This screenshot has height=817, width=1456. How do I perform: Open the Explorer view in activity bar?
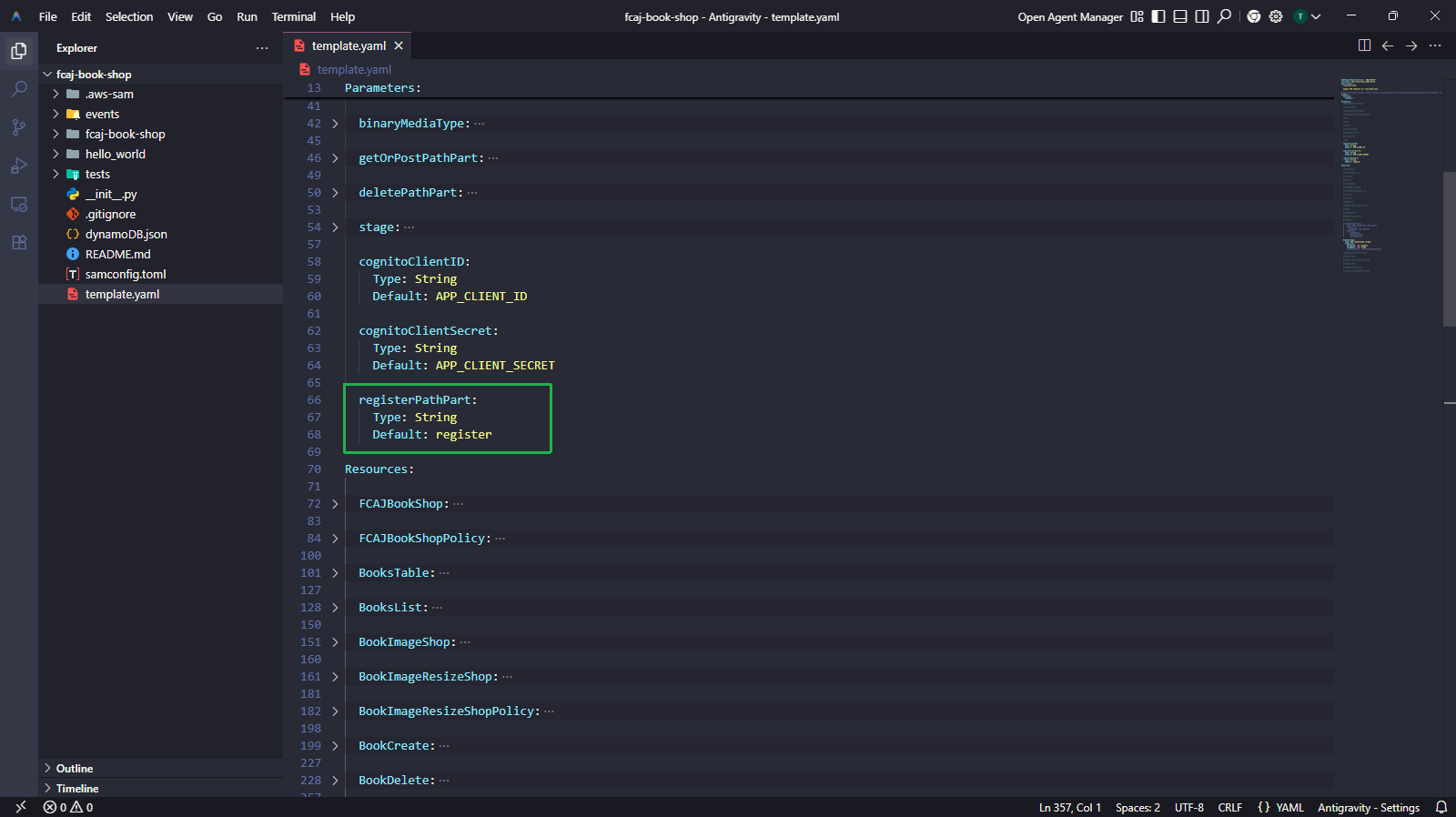click(x=19, y=51)
